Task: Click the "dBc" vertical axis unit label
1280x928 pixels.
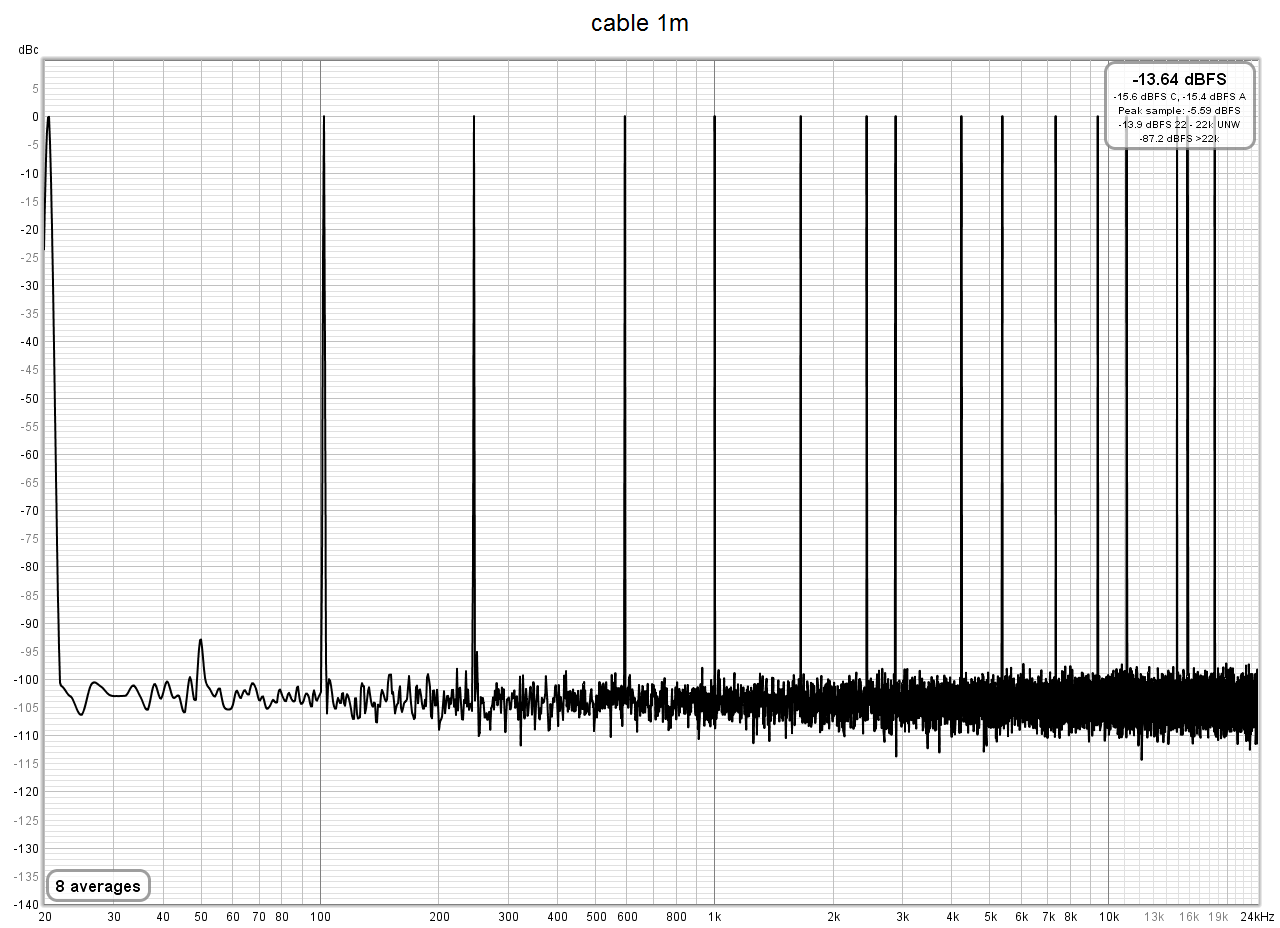Action: (x=27, y=49)
